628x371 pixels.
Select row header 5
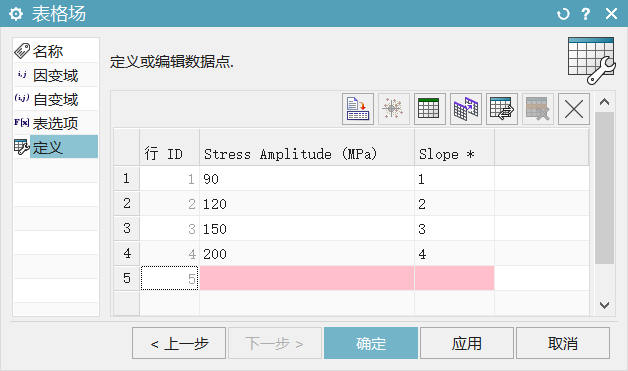[127, 278]
